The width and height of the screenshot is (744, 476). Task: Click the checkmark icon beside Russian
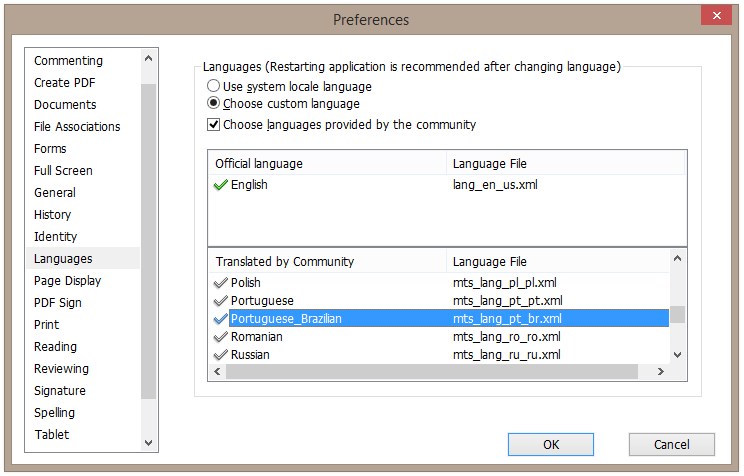click(221, 355)
